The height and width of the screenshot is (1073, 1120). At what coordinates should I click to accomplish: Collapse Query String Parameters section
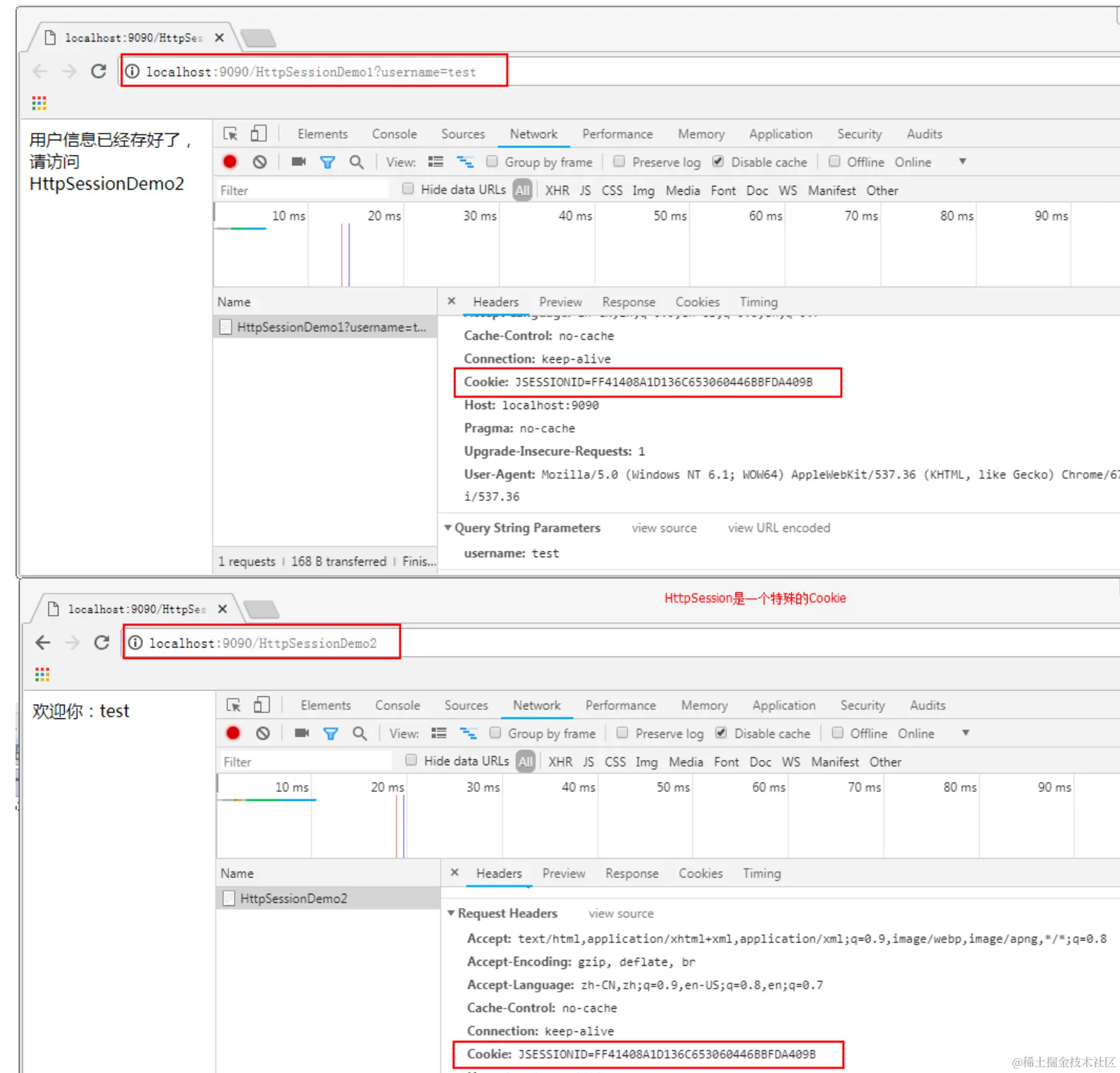[448, 527]
